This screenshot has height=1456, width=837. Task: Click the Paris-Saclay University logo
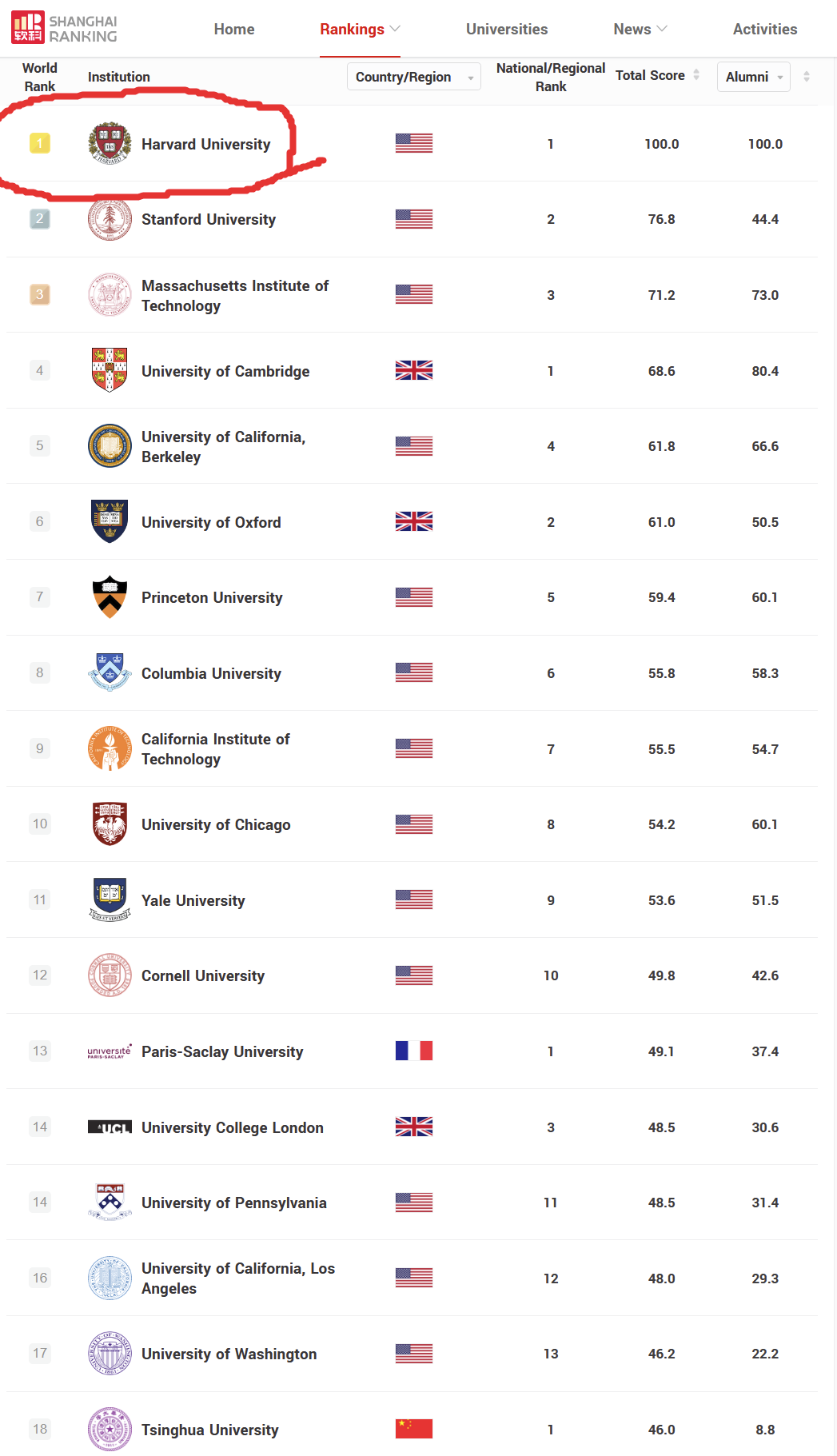tap(110, 1051)
